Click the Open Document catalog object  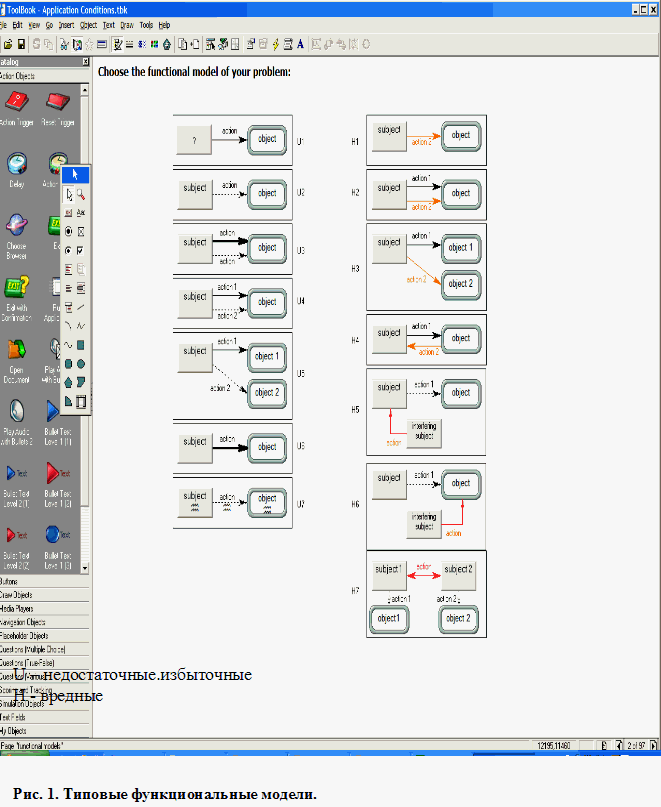tap(16, 361)
